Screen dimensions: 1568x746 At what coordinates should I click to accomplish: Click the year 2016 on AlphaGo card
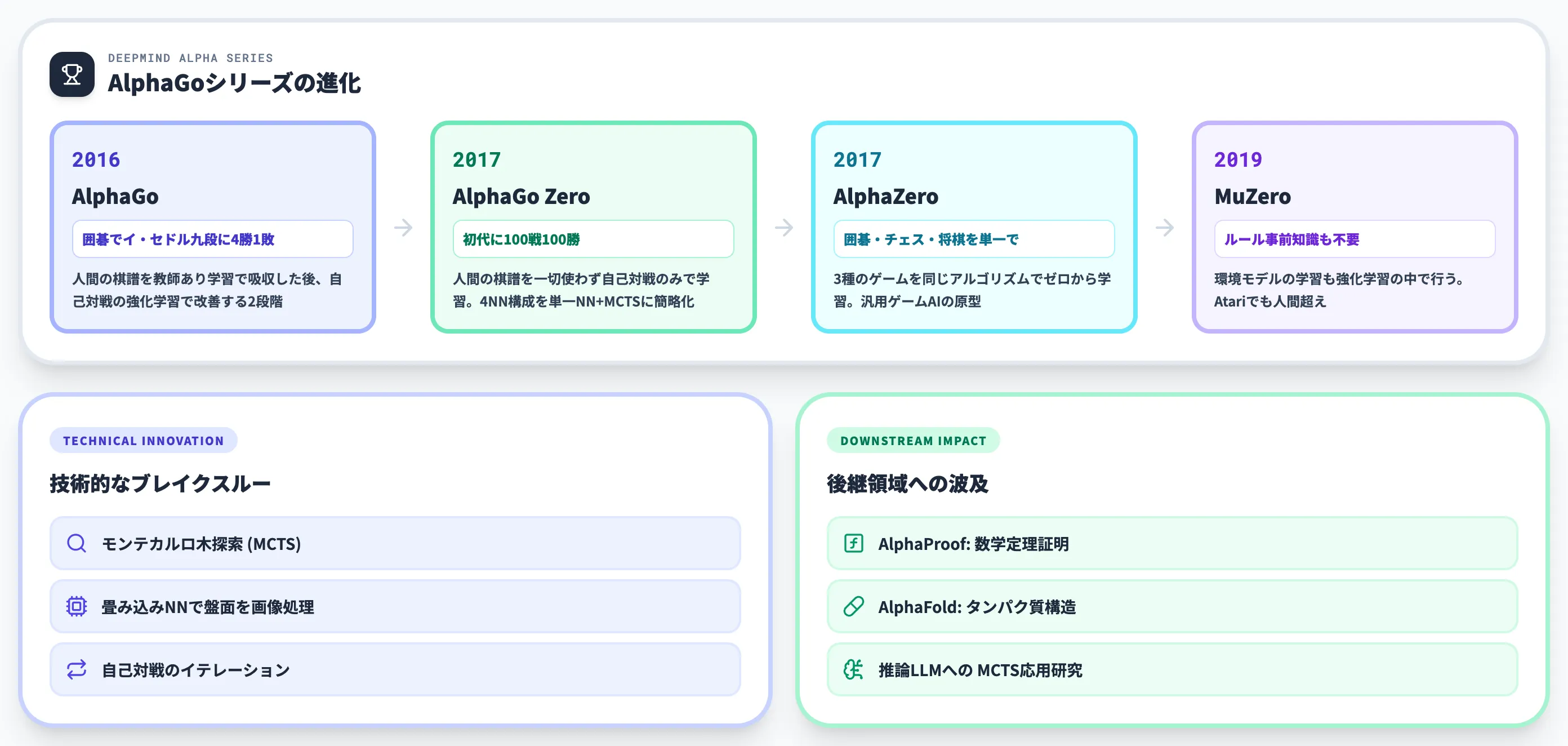(x=96, y=159)
